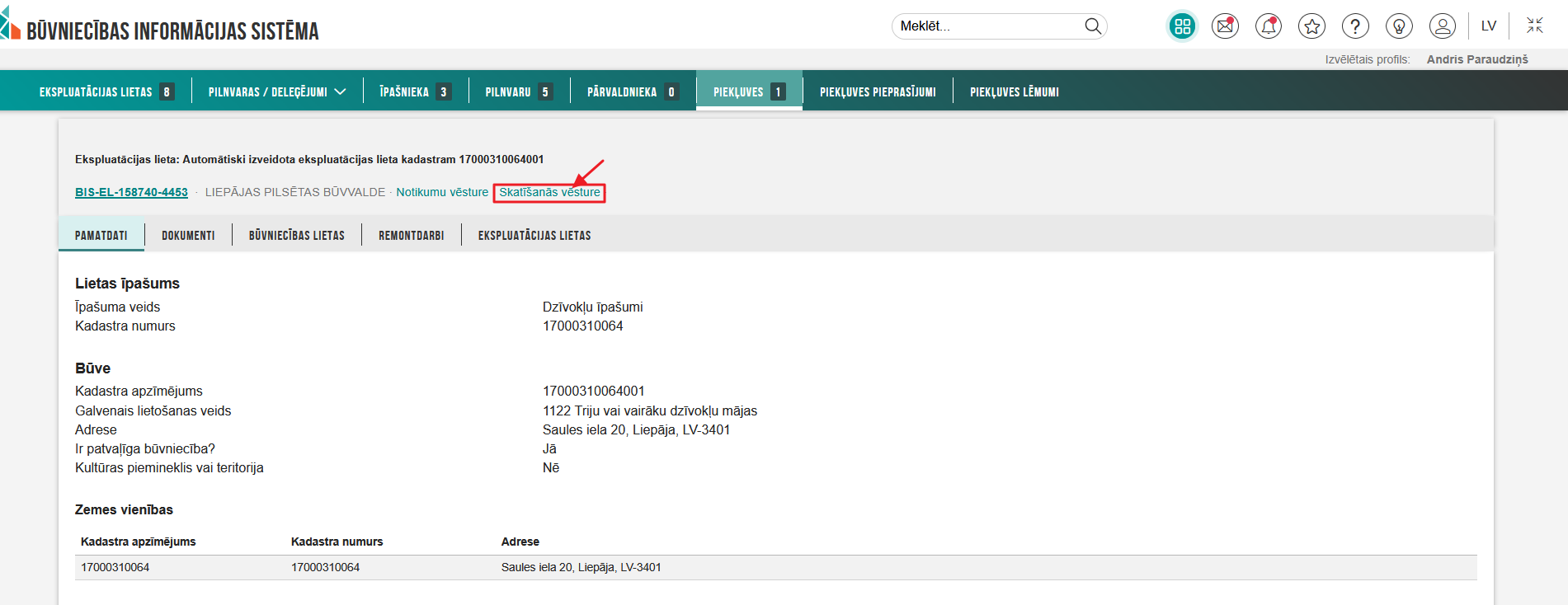Click the LIEPĀJAS PILSĒTAS BŪVVALDE text

(x=295, y=192)
